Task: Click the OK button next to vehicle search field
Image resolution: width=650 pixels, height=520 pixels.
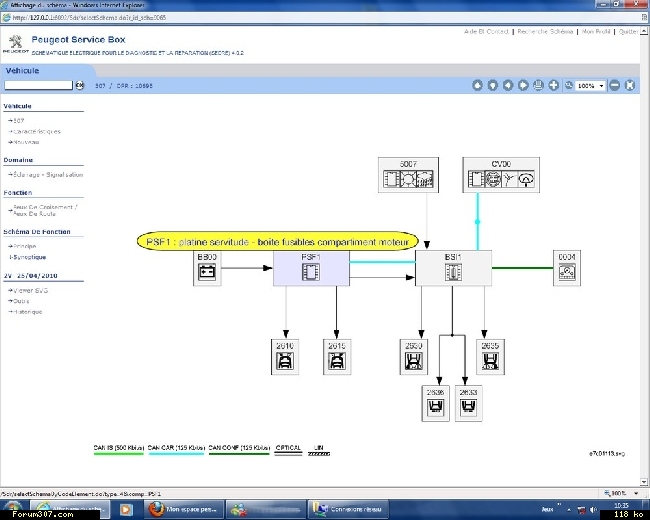Action: [80, 85]
